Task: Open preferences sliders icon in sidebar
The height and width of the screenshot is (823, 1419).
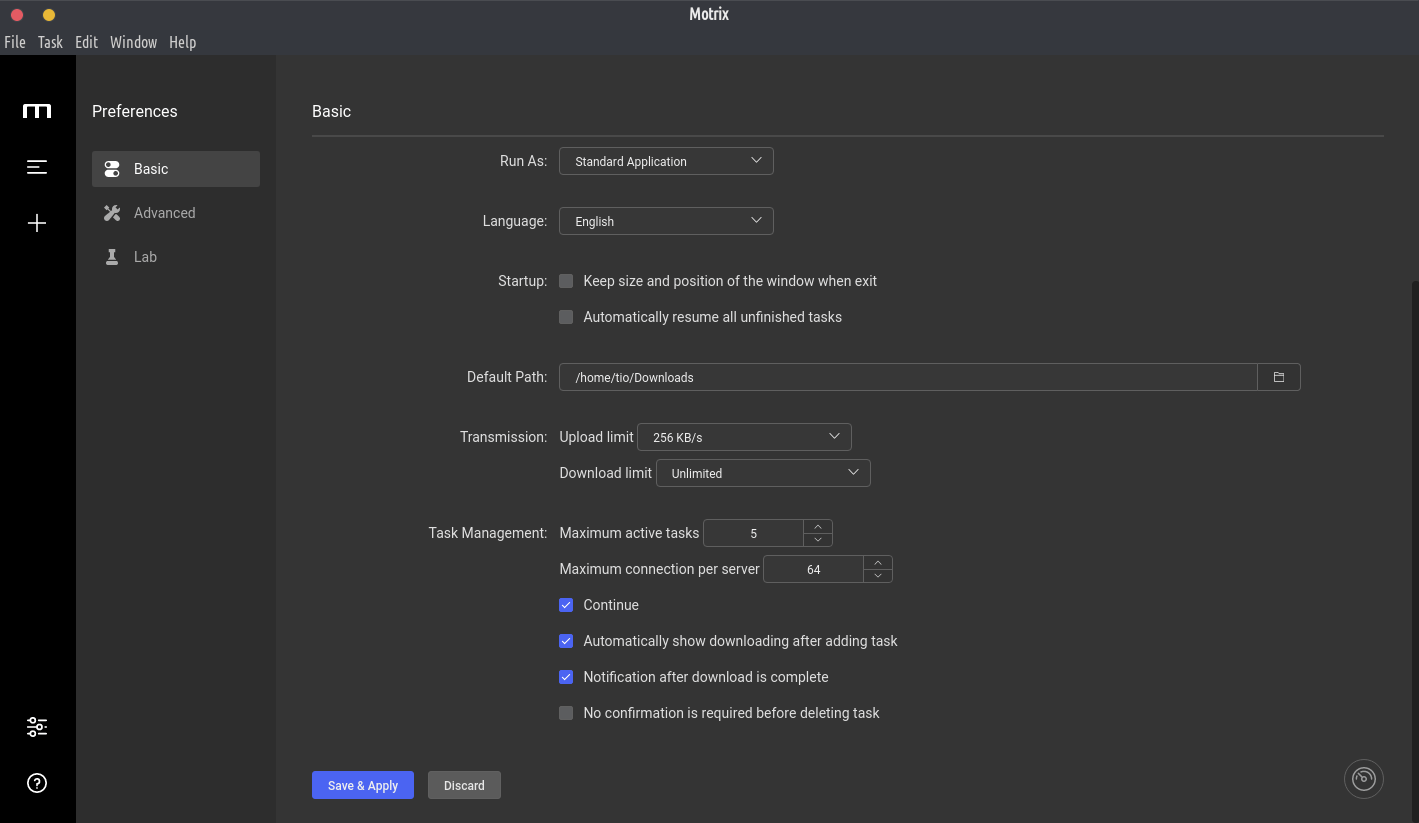Action: point(37,727)
